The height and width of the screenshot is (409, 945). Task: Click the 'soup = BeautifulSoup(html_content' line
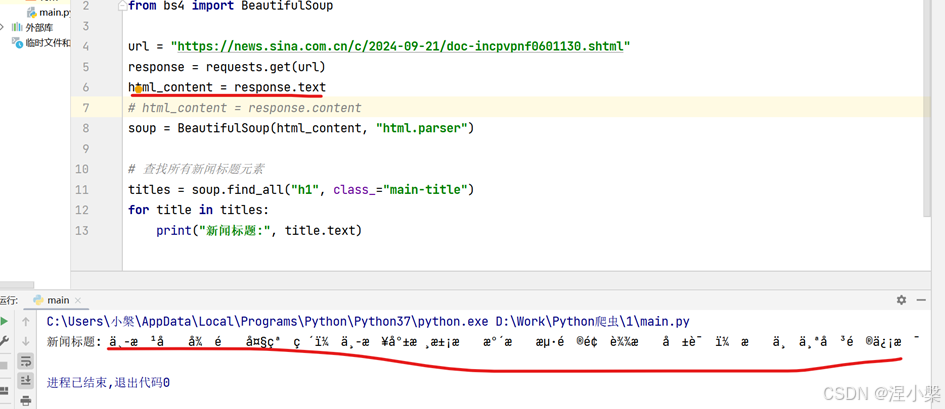point(301,128)
